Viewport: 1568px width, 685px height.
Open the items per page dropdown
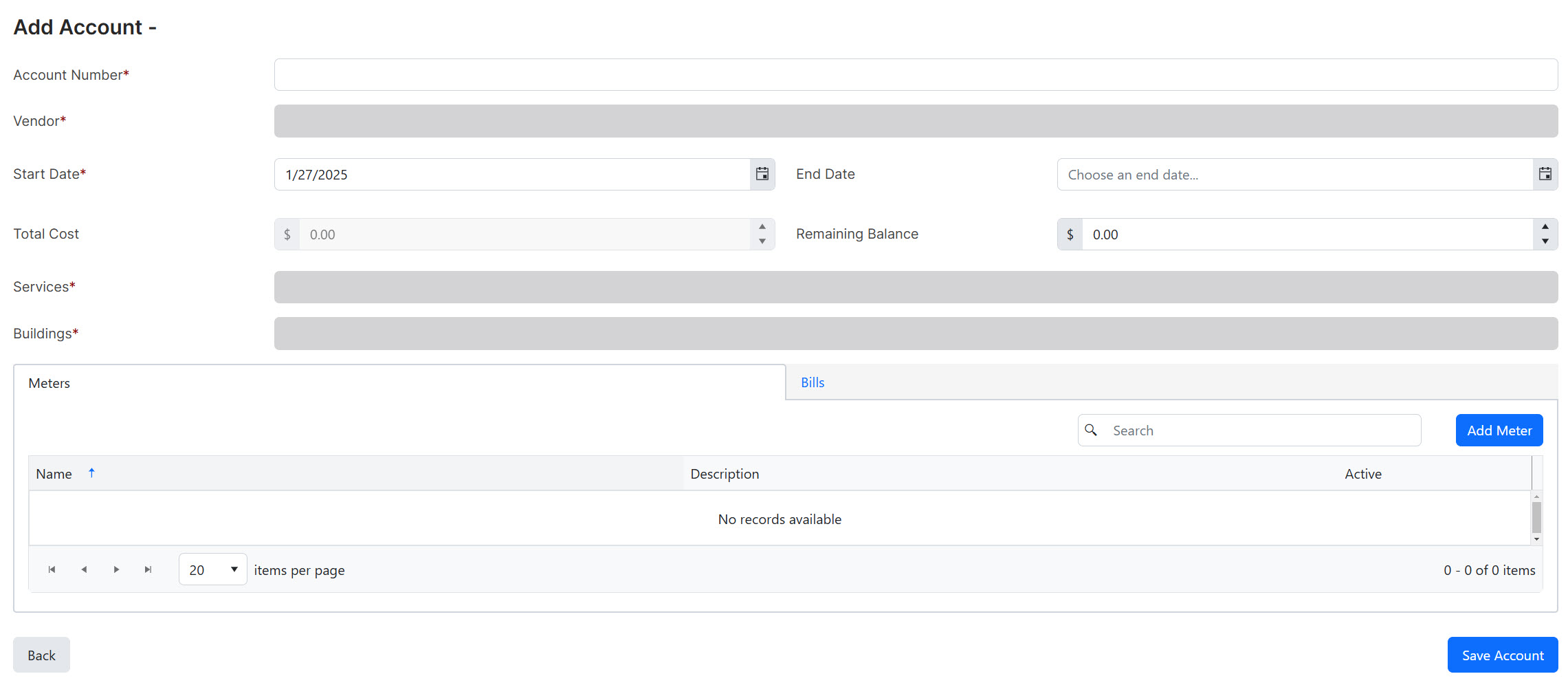pos(212,569)
